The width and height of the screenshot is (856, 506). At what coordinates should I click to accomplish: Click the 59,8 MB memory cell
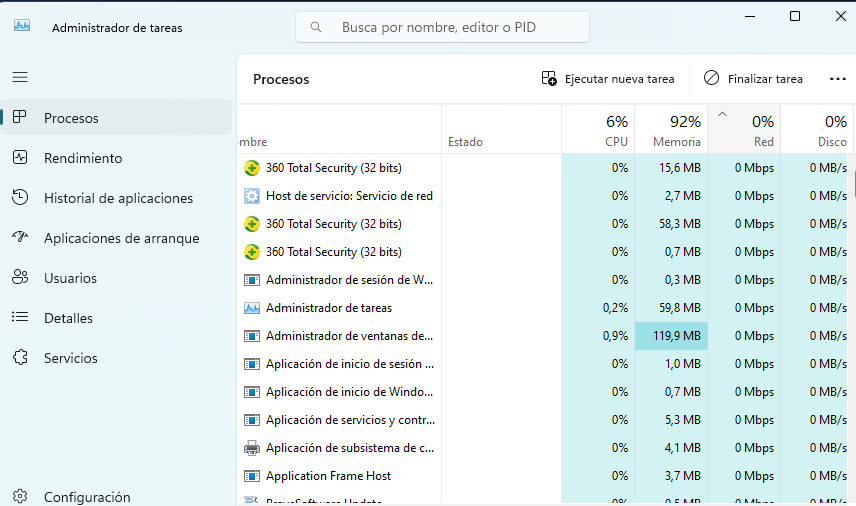pos(671,308)
